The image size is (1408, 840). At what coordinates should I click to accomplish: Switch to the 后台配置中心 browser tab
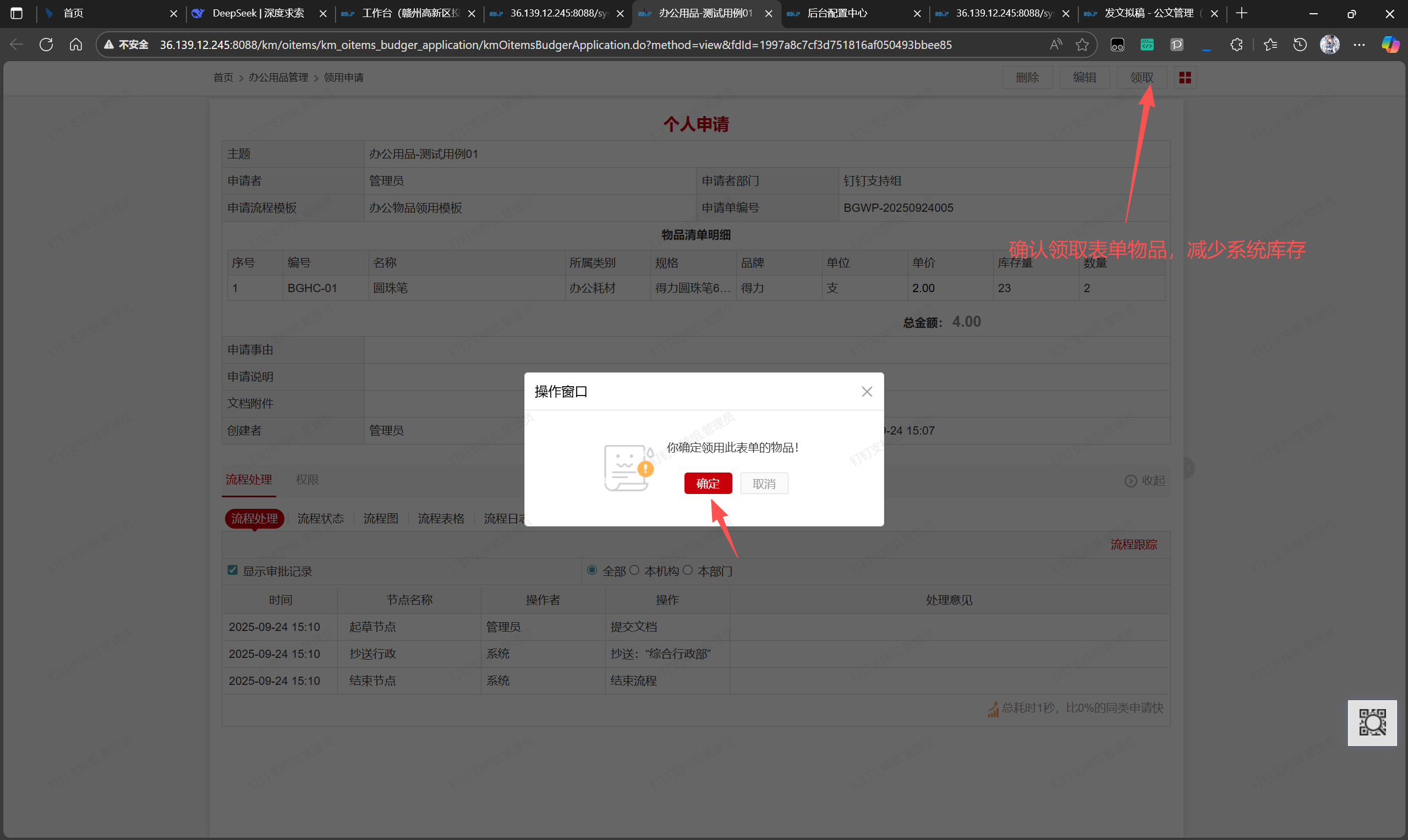837,13
